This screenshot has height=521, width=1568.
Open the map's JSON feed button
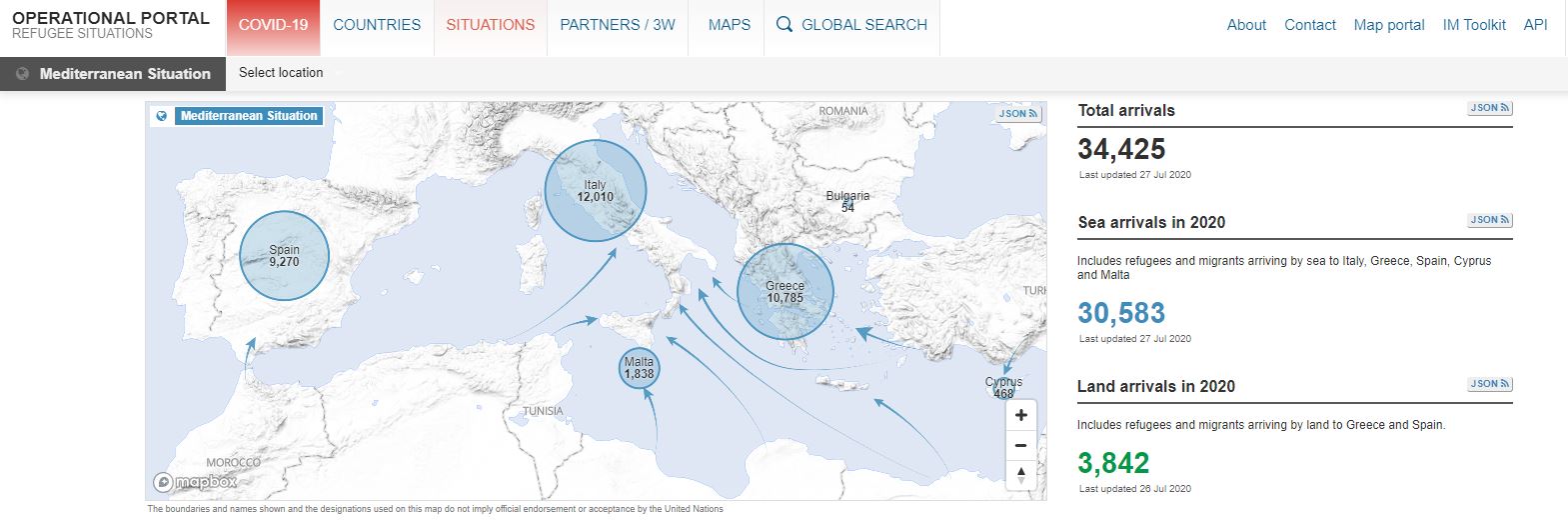click(1019, 114)
